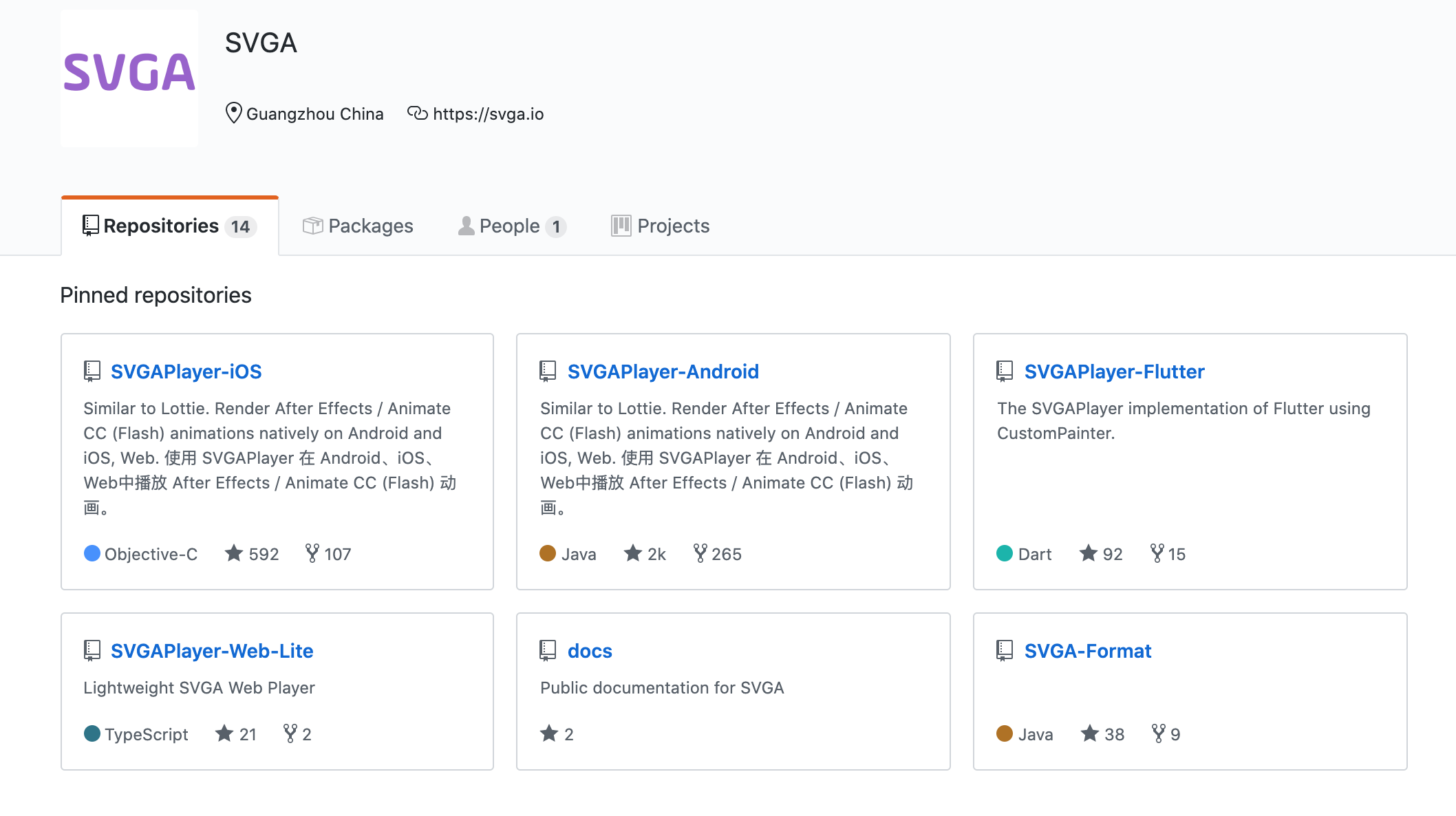Click the People person icon
1456x816 pixels.
(466, 226)
